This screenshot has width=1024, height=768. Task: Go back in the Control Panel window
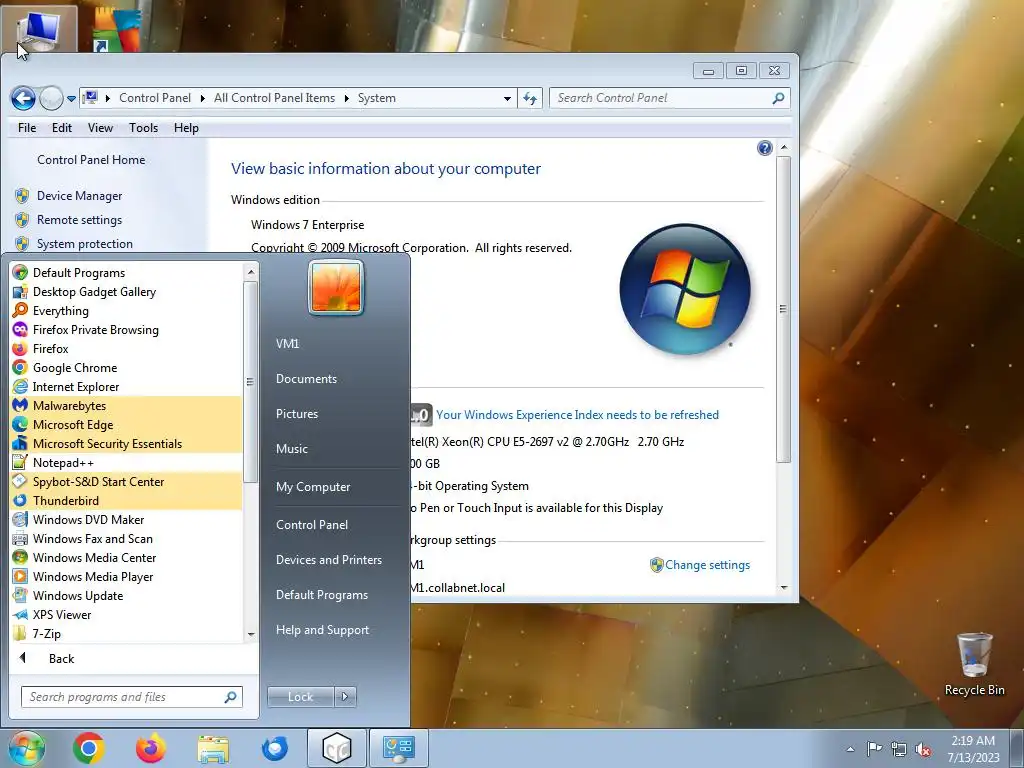pyautogui.click(x=23, y=99)
